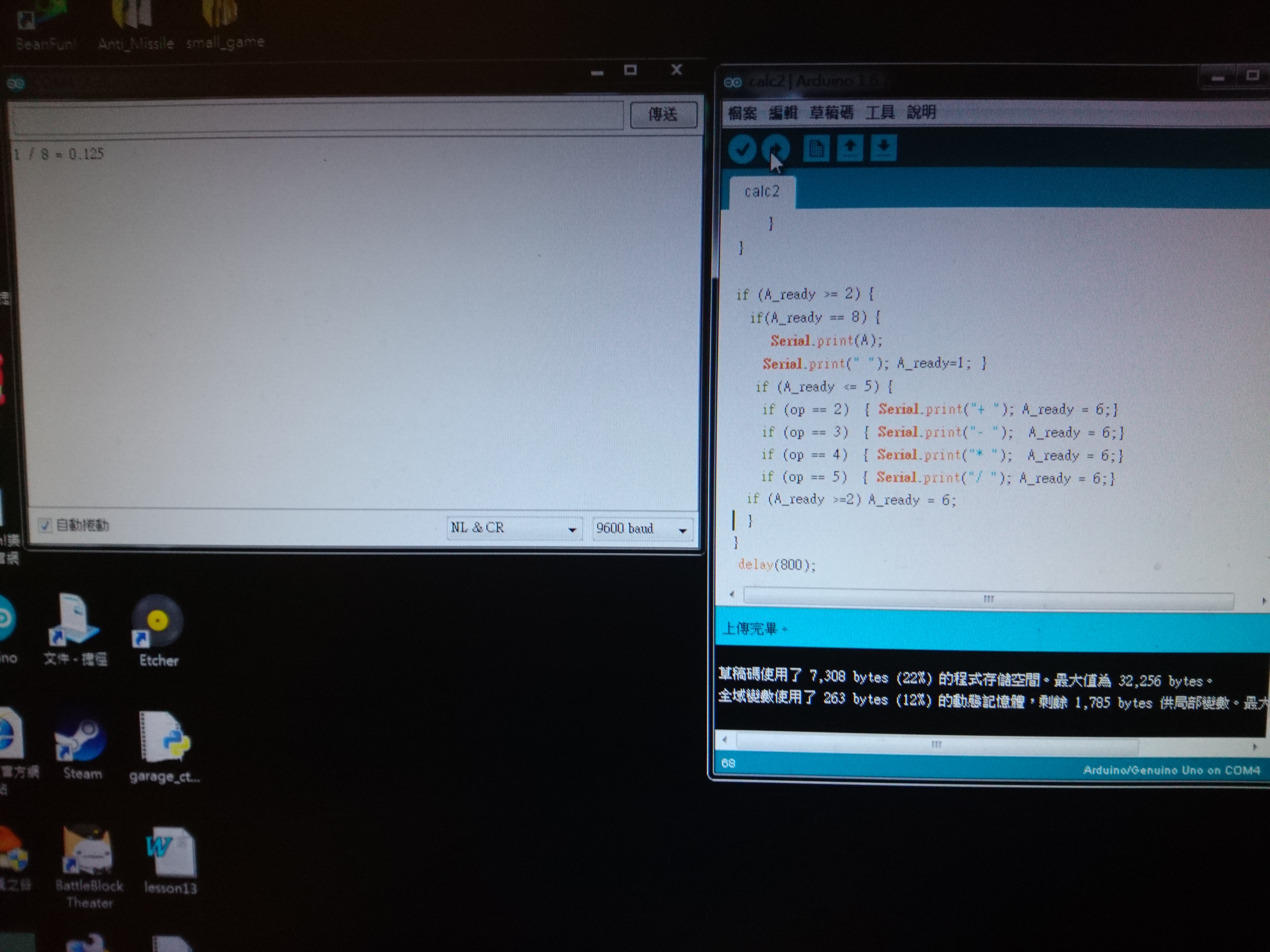
Task: Click the code editor horizontal scrollbar
Action: 988,599
